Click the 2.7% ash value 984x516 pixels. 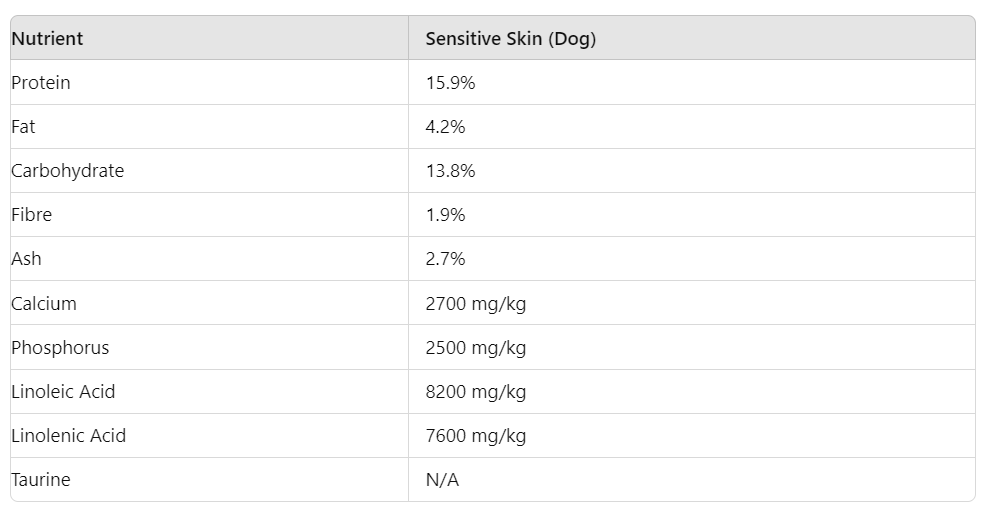click(x=445, y=259)
